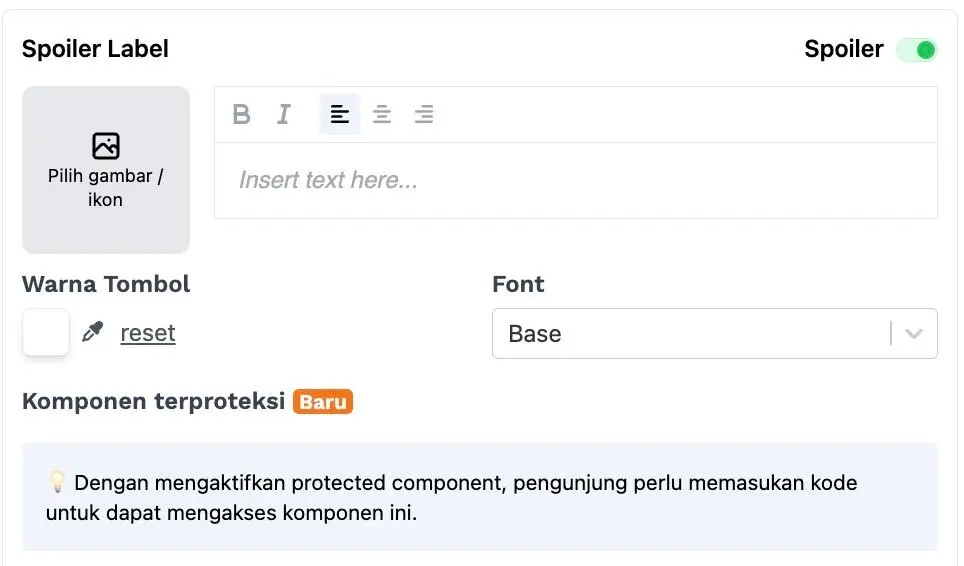Image resolution: width=964 pixels, height=566 pixels.
Task: Open the Warna Tombol color swatch
Action: coord(46,332)
